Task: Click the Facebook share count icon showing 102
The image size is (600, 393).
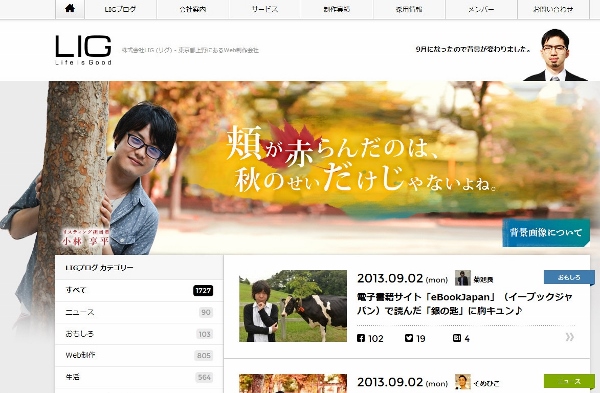Action: (x=361, y=338)
